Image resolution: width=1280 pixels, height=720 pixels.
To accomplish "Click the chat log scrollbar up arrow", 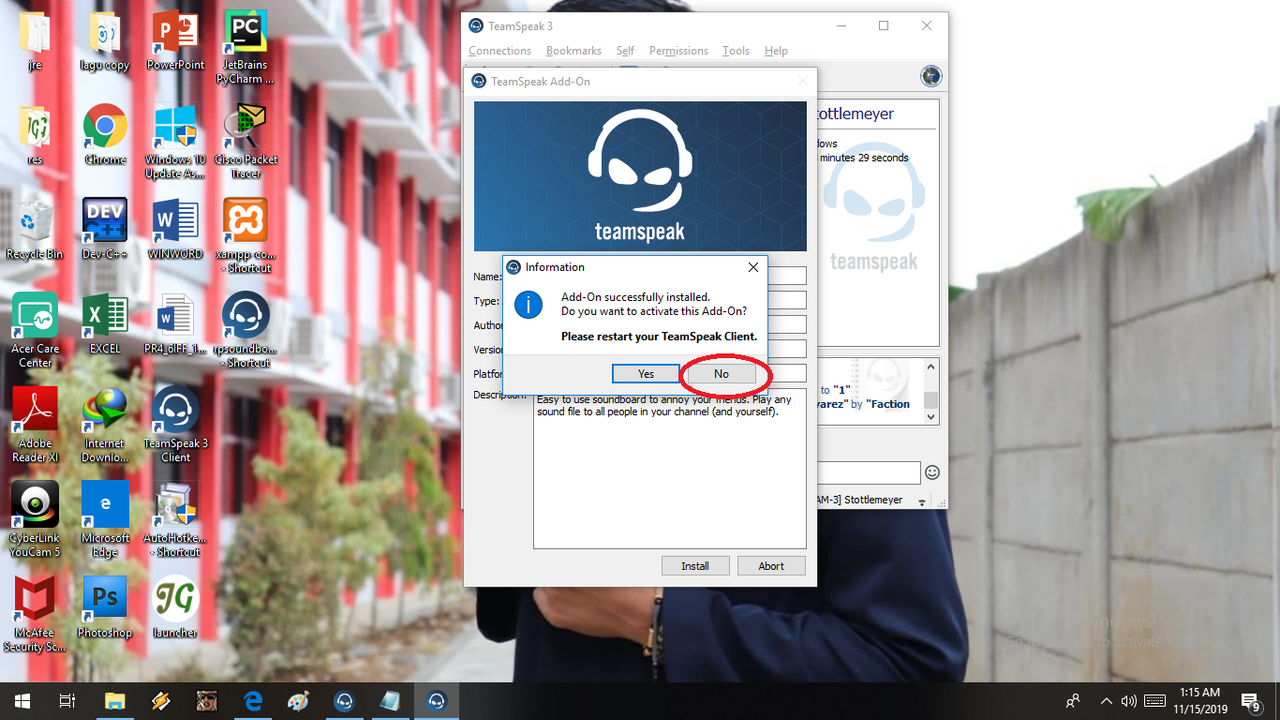I will point(931,367).
